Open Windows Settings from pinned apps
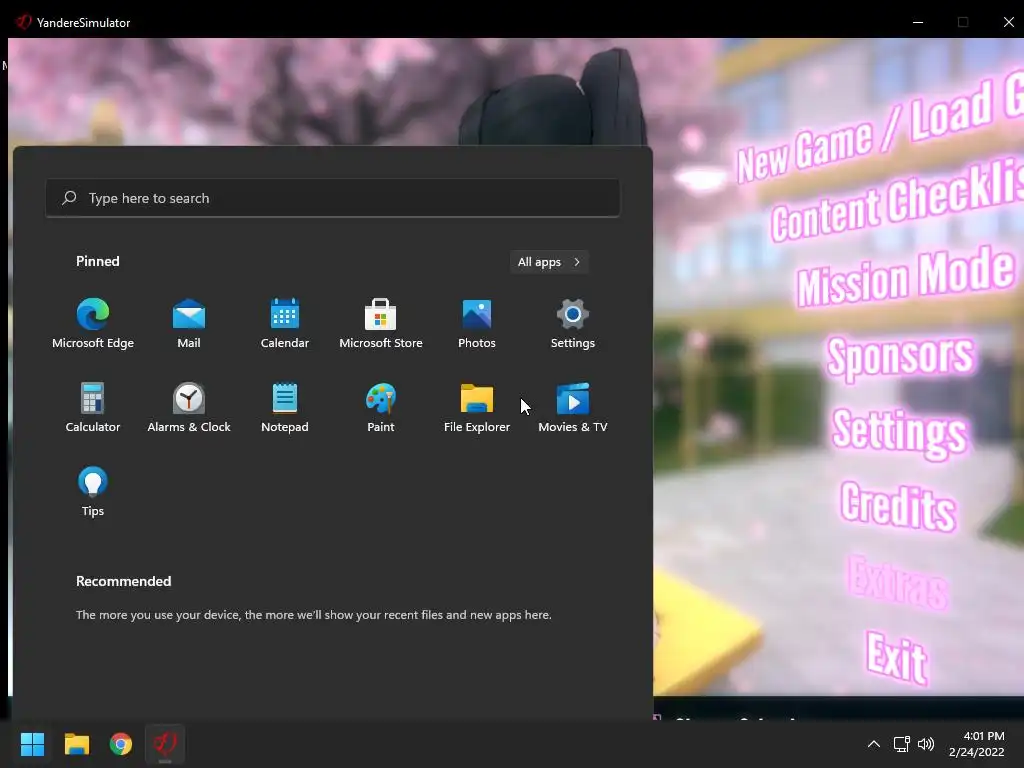The image size is (1024, 768). tap(573, 323)
